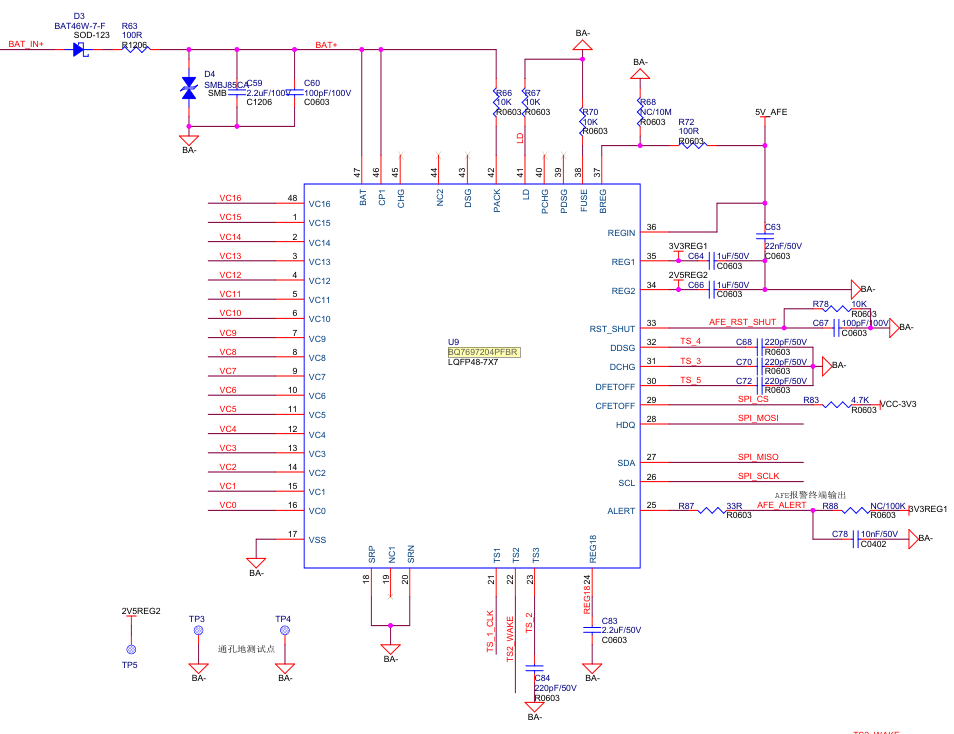Viewport: 954px width, 734px height.
Task: Click BA- ground symbol under VSS pin
Action: (x=256, y=563)
